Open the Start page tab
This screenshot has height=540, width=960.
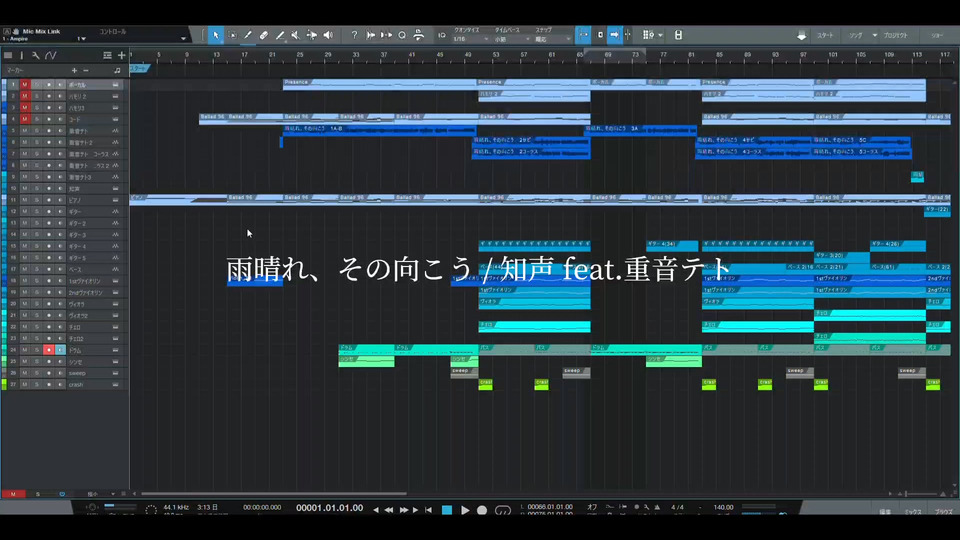[x=825, y=36]
